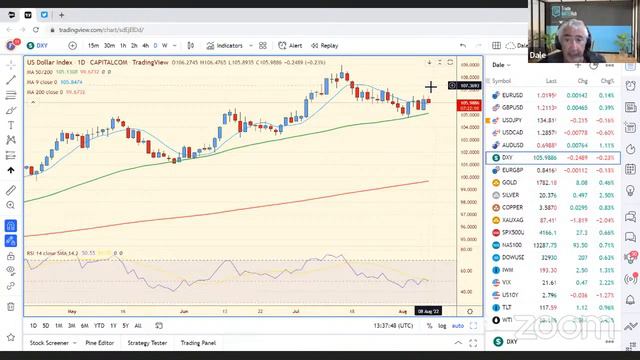Open the ideas lightbulb panel
Screen dimensions: 640x360
point(631,191)
